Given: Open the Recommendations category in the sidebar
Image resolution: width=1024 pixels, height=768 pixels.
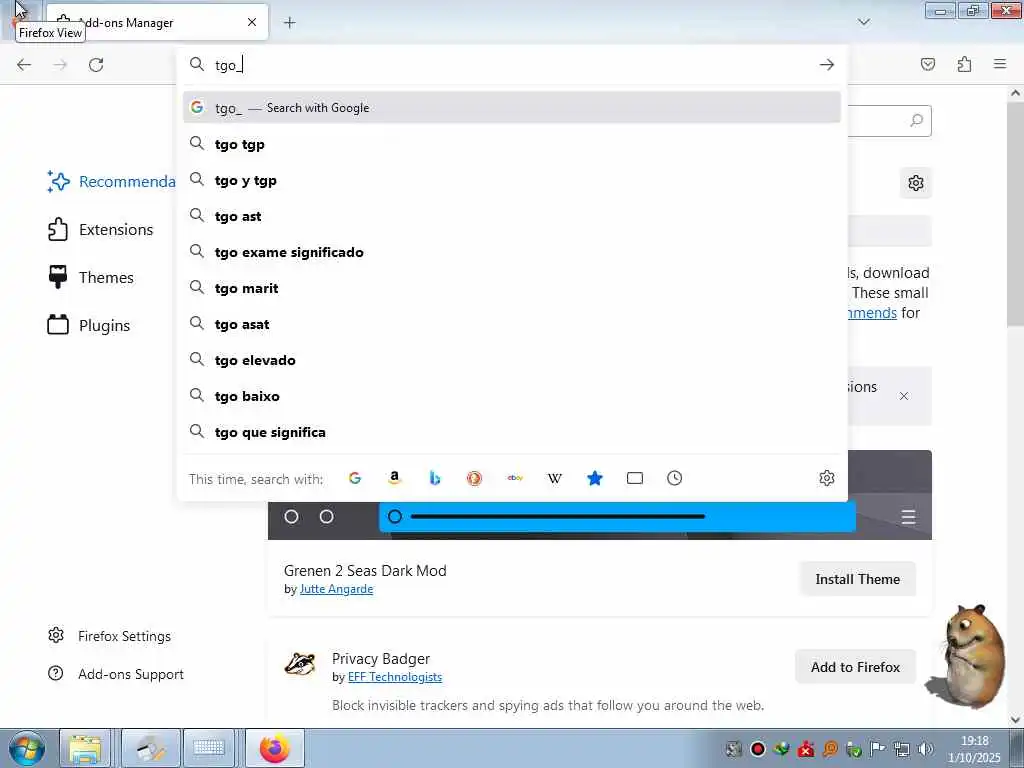Looking at the screenshot, I should coord(110,182).
